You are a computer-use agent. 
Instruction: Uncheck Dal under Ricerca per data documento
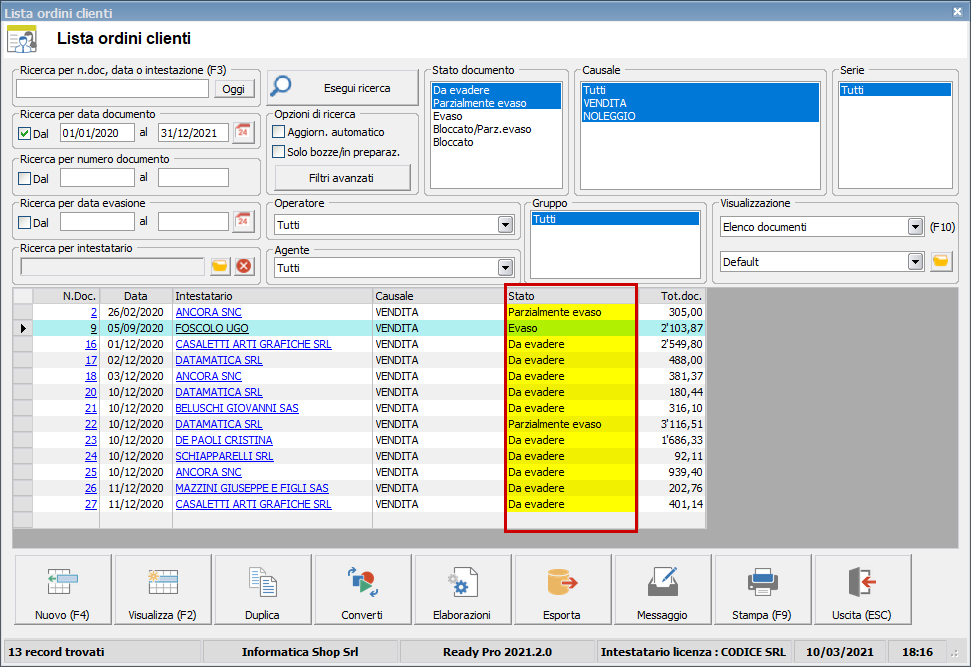pyautogui.click(x=26, y=132)
